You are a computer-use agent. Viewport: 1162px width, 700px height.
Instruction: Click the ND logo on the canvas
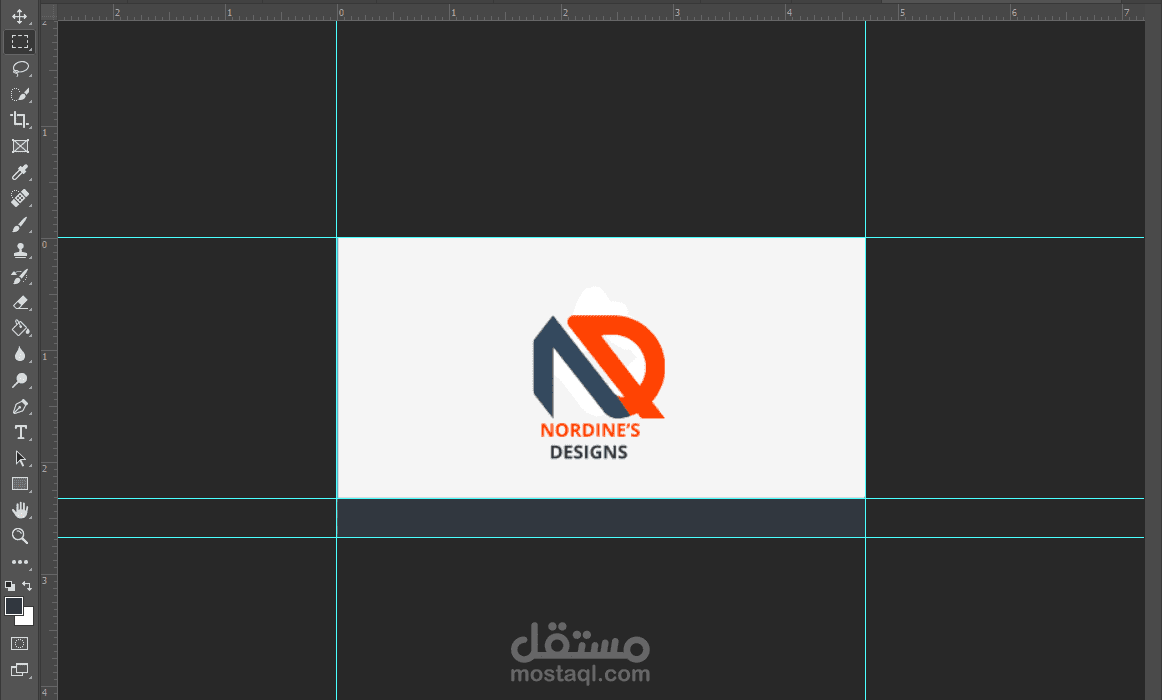(599, 367)
